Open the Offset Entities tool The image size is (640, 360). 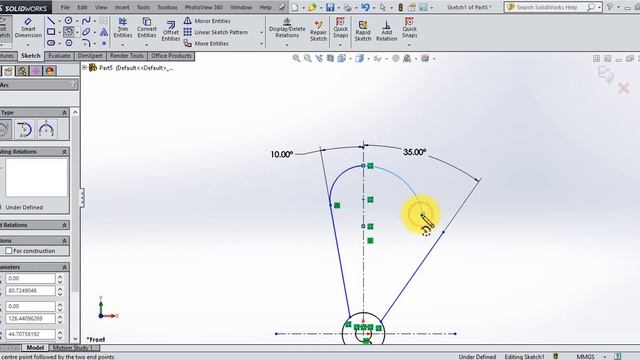[171, 31]
